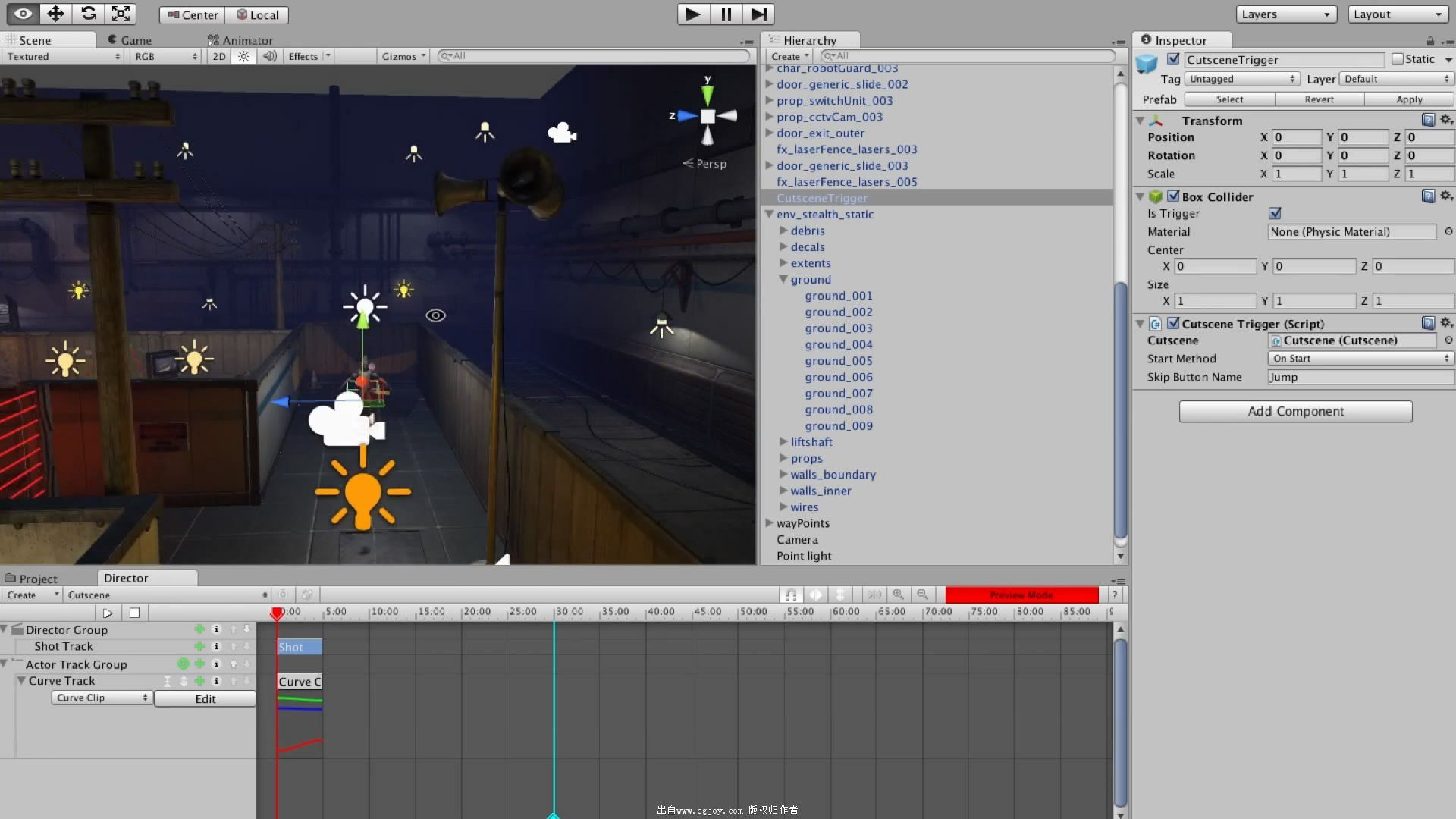The image size is (1456, 819).
Task: Click the editor Step button
Action: pos(758,14)
